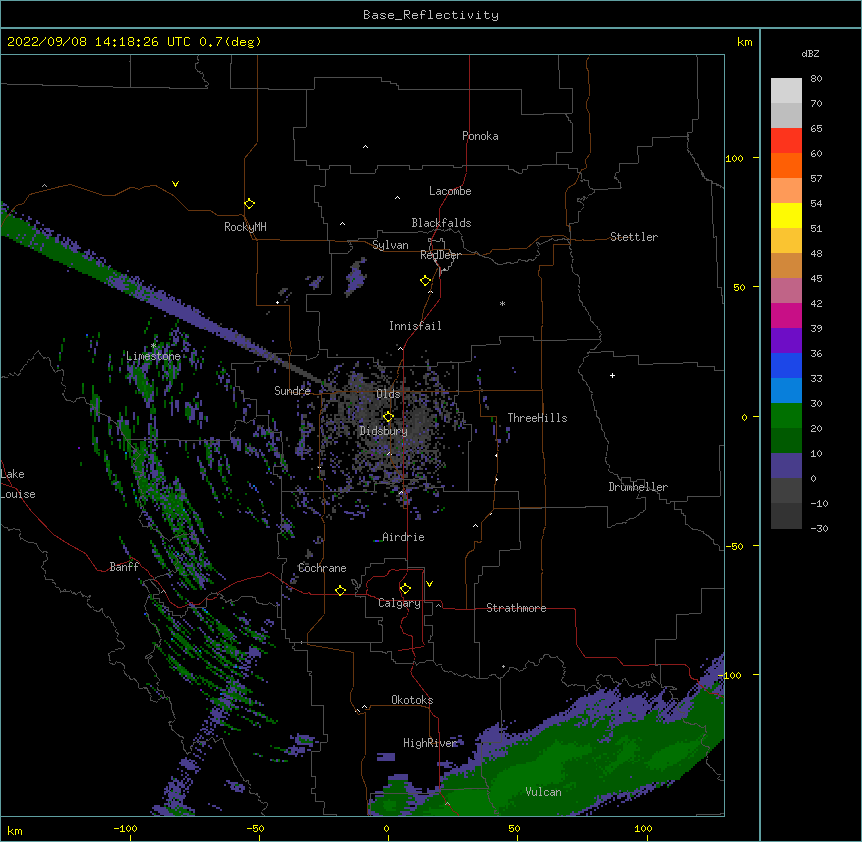Click the Didsbury town label
Screen dimensions: 862x842
[x=383, y=431]
